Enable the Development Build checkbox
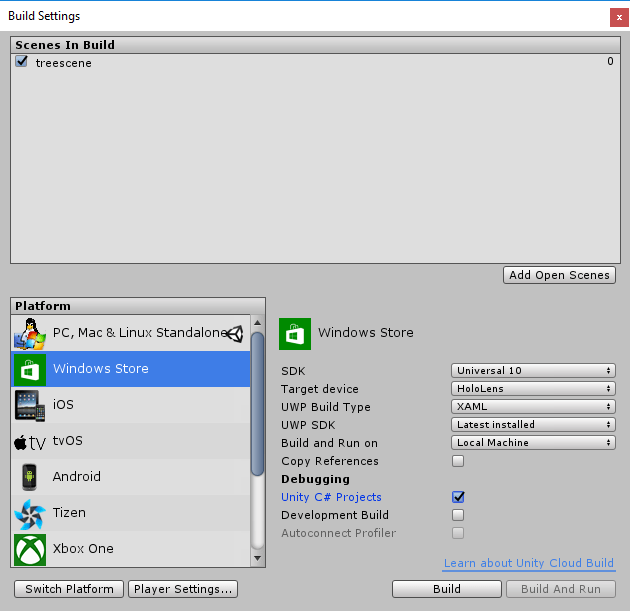 click(x=458, y=515)
